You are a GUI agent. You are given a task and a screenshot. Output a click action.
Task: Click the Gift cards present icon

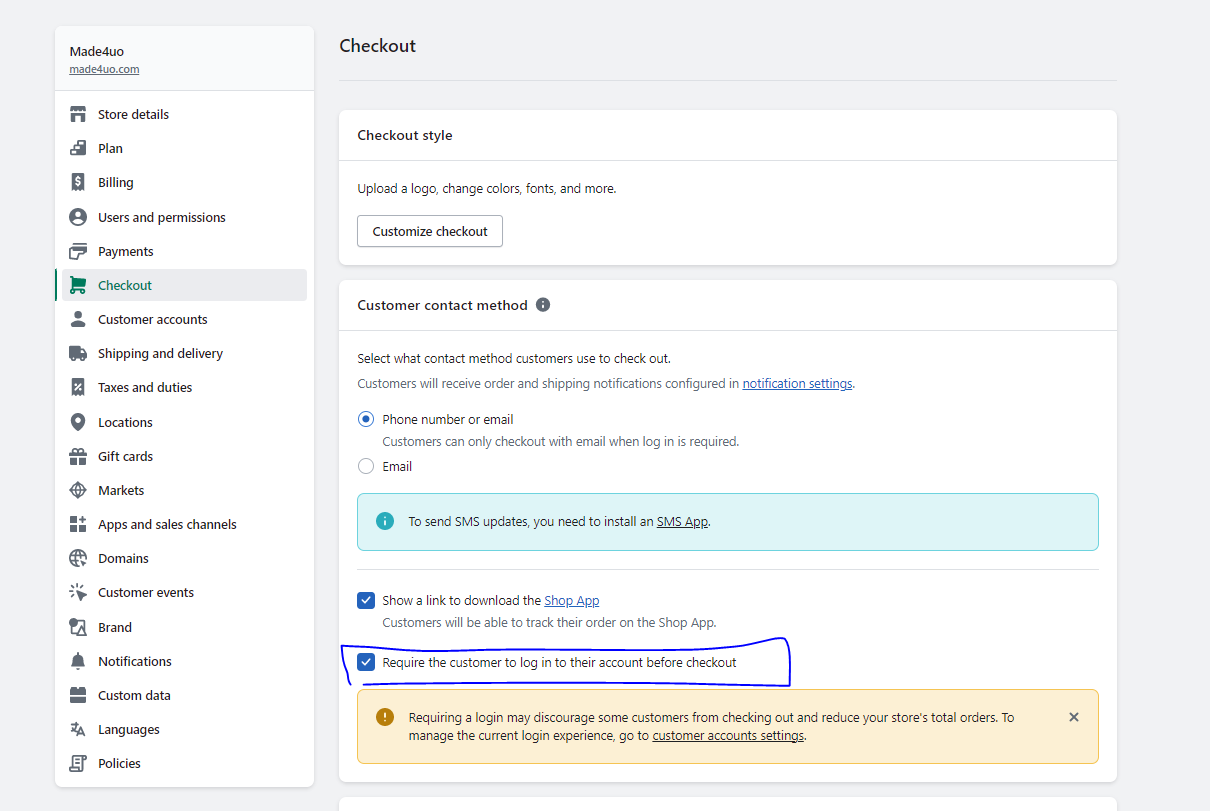(78, 456)
